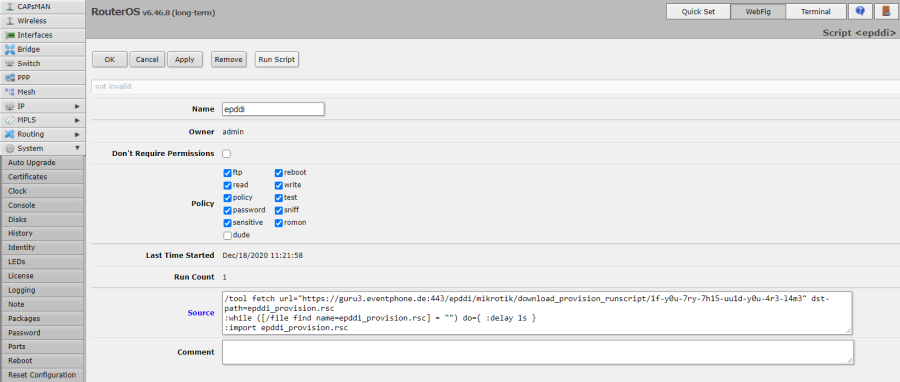The image size is (900, 382).
Task: Uncheck the ftp policy checkbox
Action: (227, 173)
